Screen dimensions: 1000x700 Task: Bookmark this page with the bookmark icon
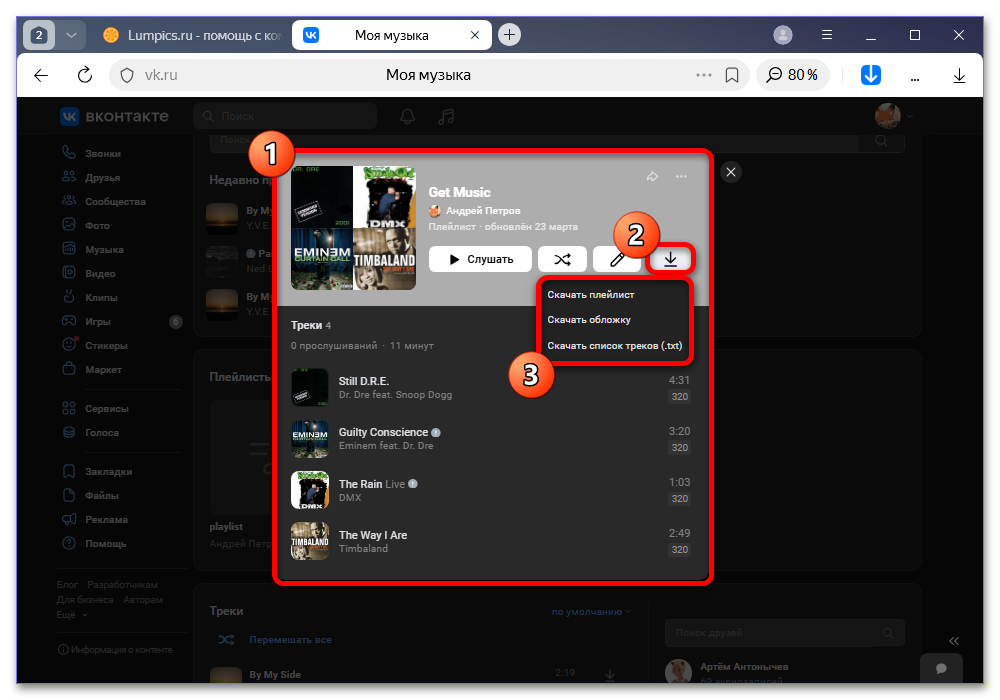coord(732,75)
